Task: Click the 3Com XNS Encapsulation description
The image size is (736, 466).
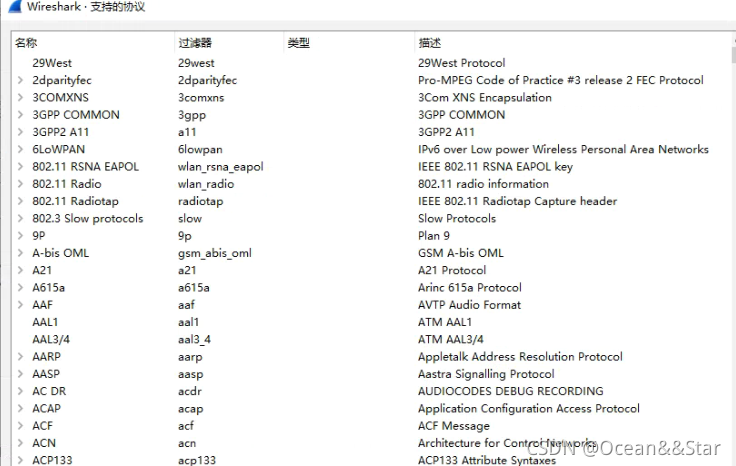Action: (485, 98)
